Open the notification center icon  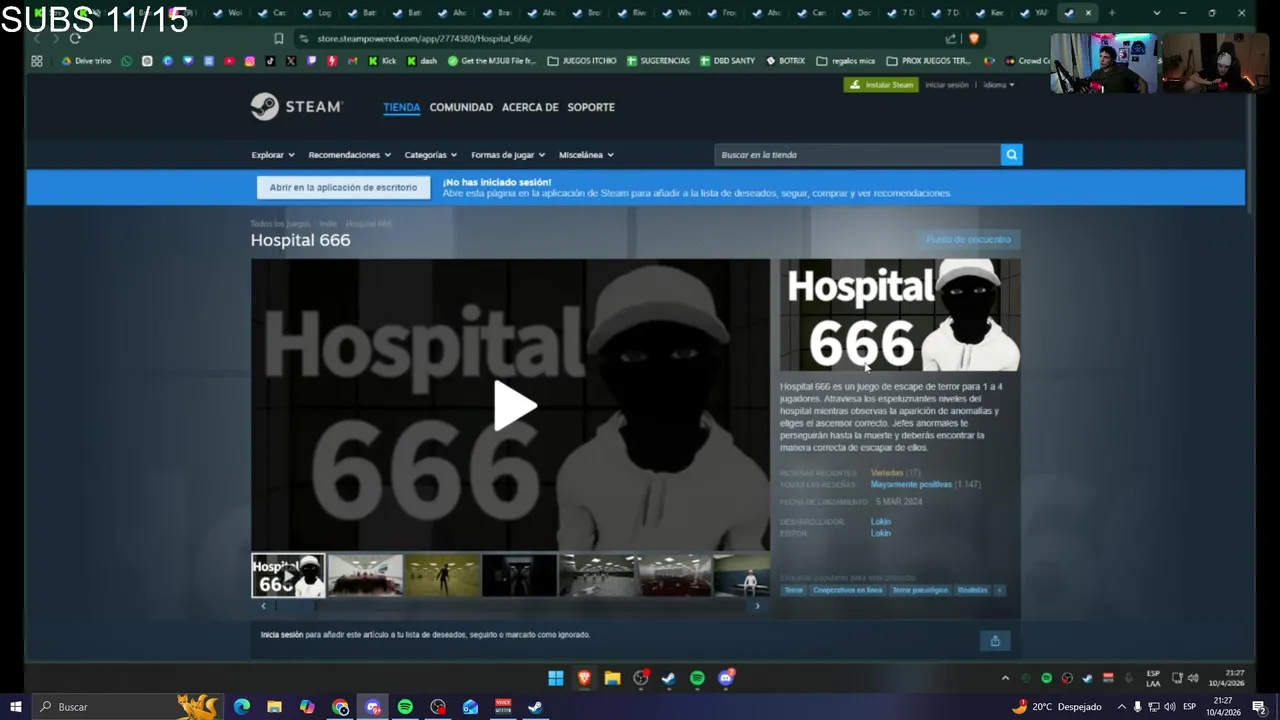click(1259, 707)
